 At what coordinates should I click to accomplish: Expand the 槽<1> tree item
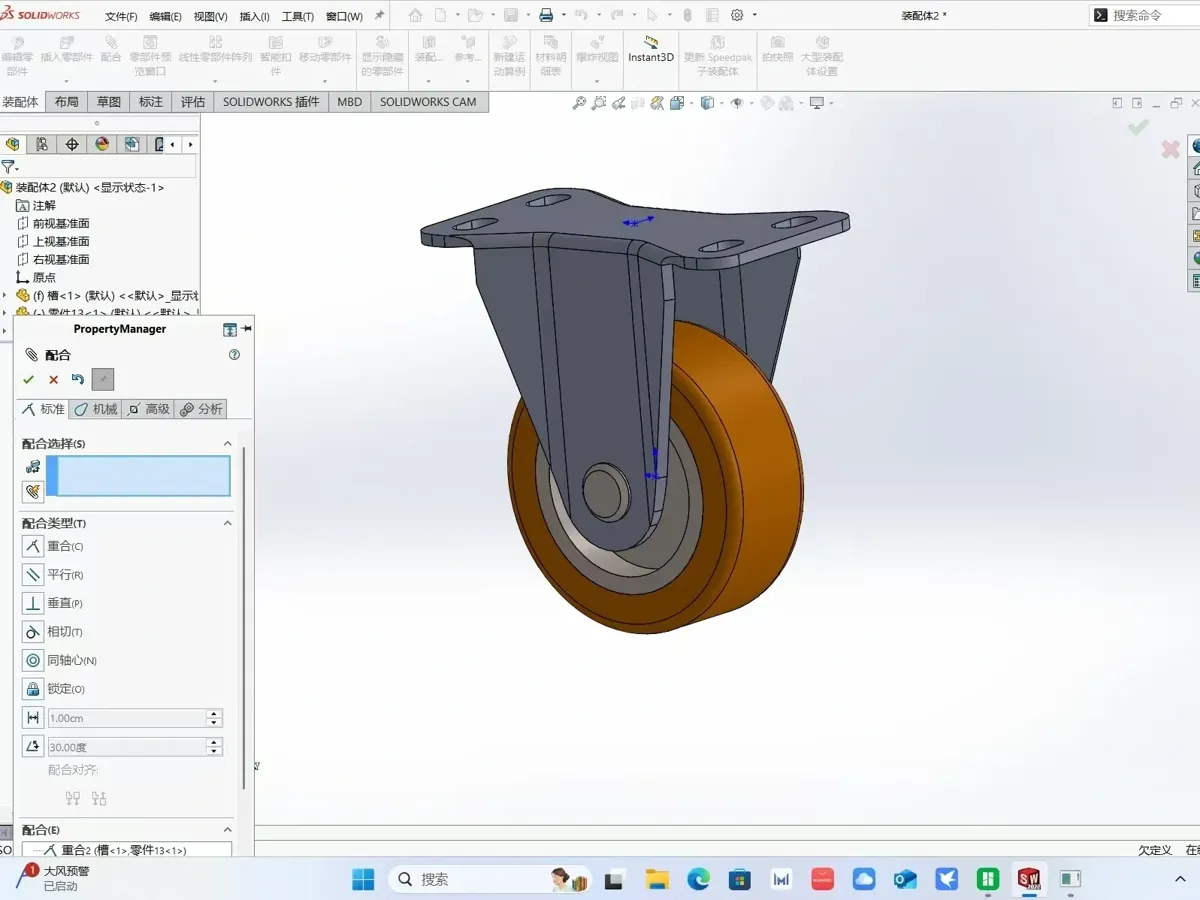click(x=5, y=295)
